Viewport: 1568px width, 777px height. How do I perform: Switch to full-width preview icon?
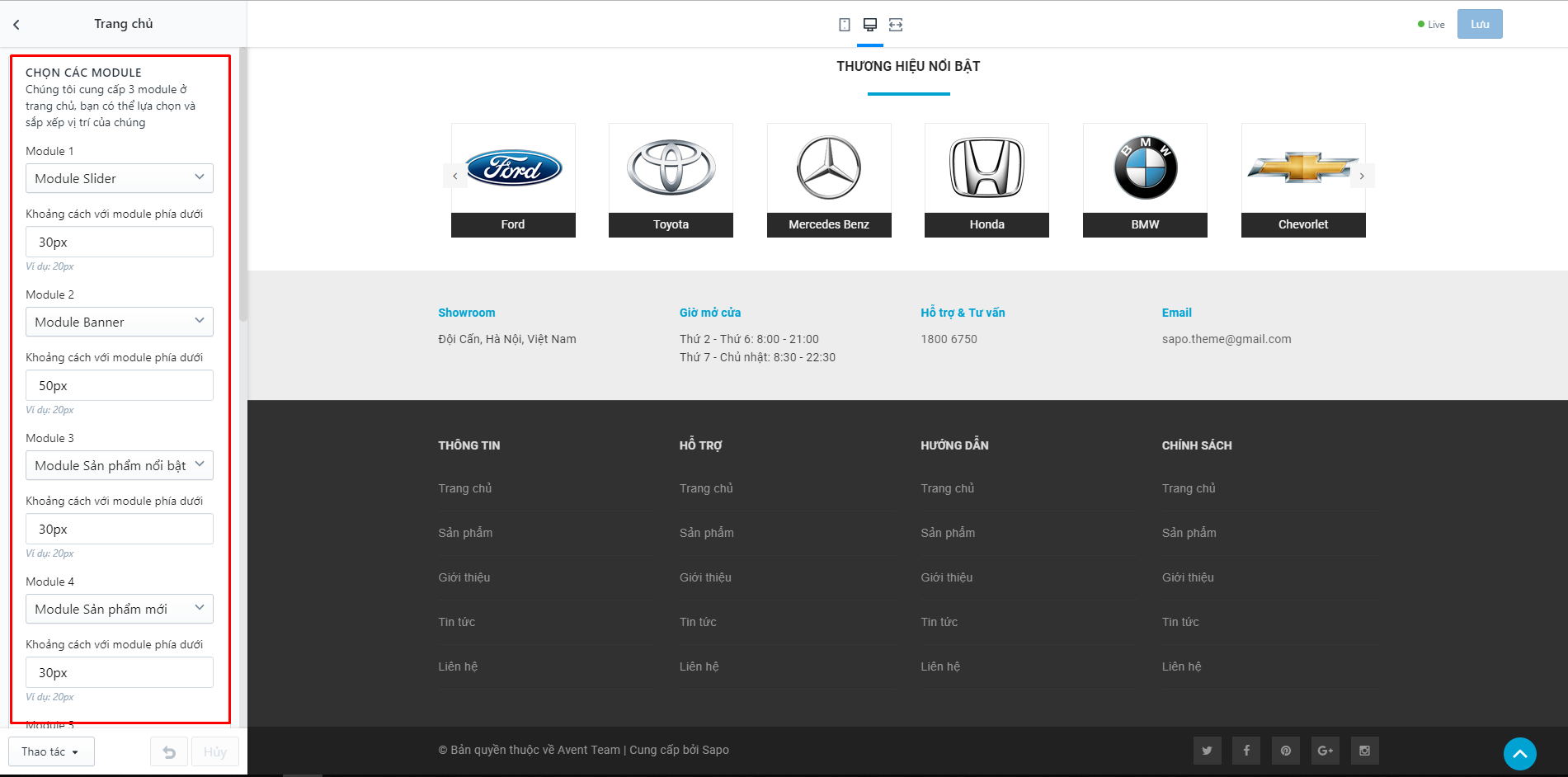[896, 25]
